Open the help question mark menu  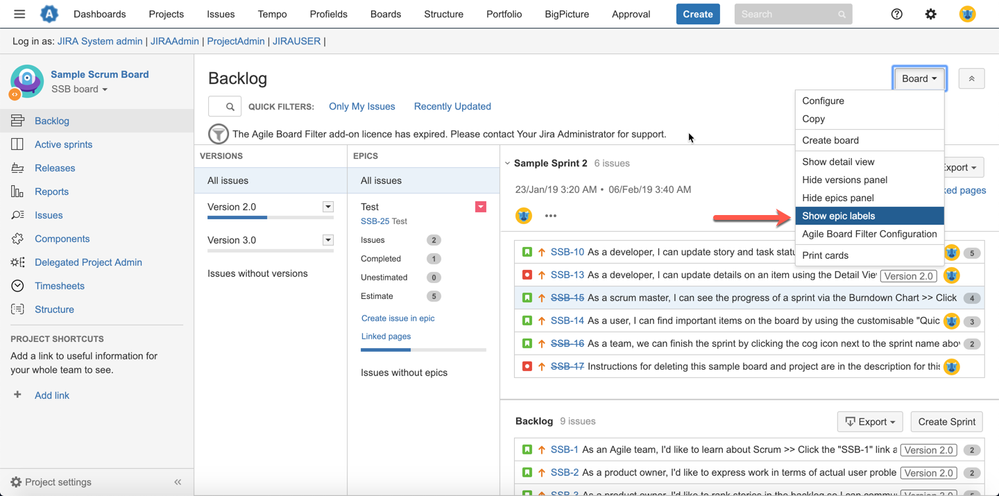pos(897,14)
